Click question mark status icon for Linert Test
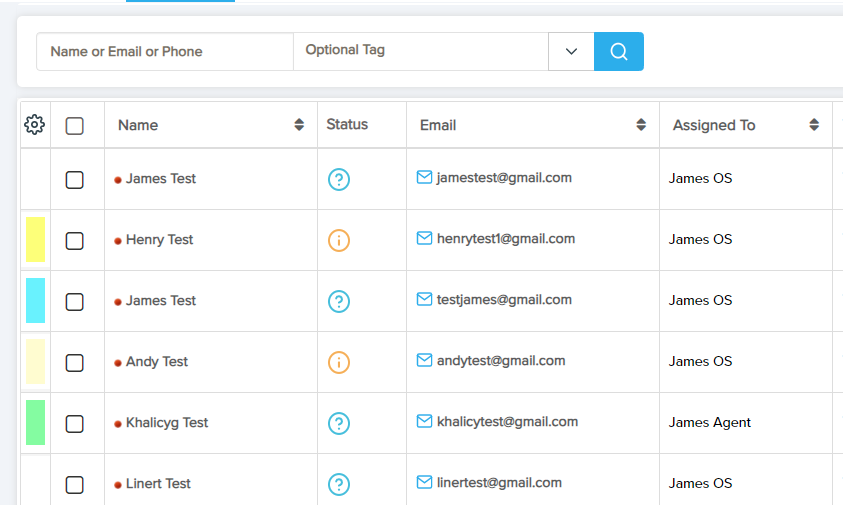 (339, 484)
